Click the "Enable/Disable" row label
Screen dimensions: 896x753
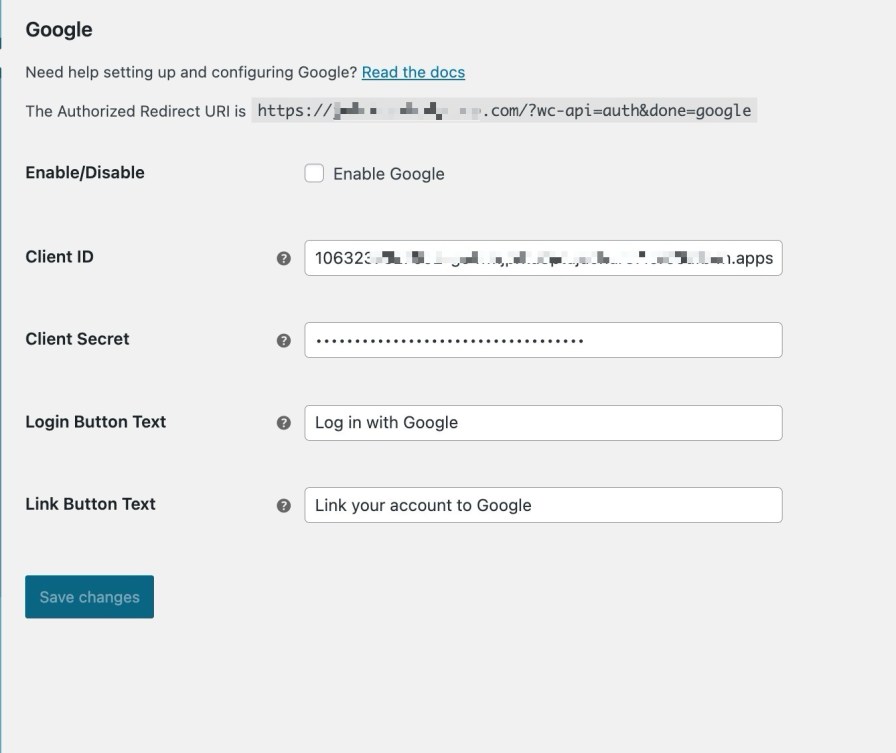(x=85, y=173)
